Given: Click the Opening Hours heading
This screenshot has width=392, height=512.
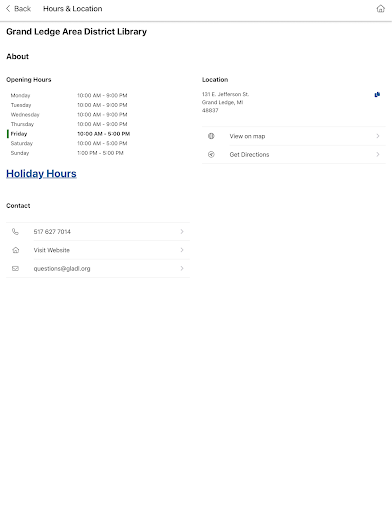Looking at the screenshot, I should click(29, 80).
